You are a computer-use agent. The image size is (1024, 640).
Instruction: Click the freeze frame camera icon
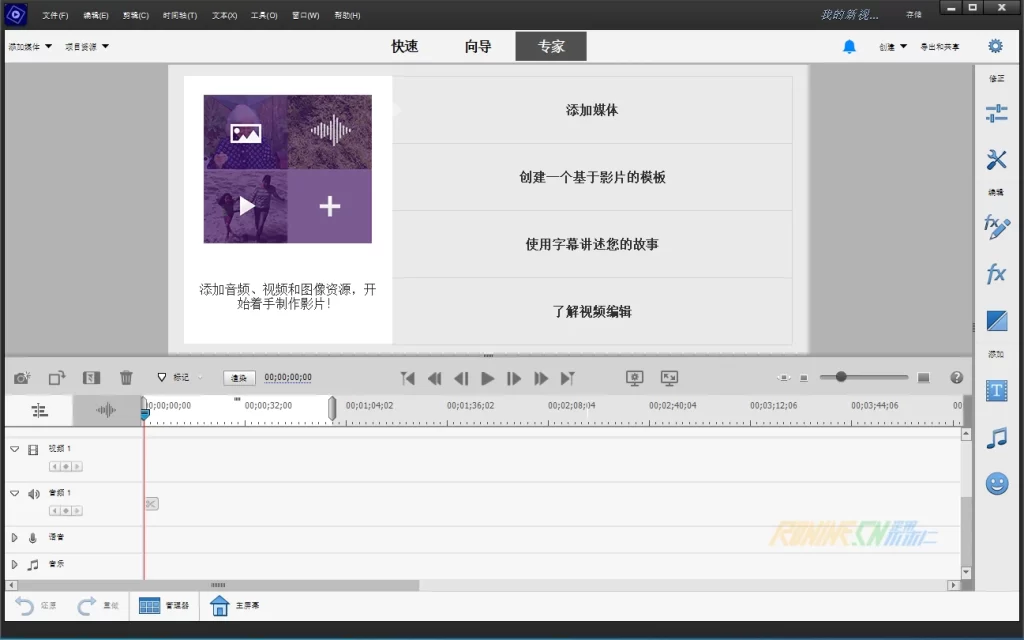point(22,378)
